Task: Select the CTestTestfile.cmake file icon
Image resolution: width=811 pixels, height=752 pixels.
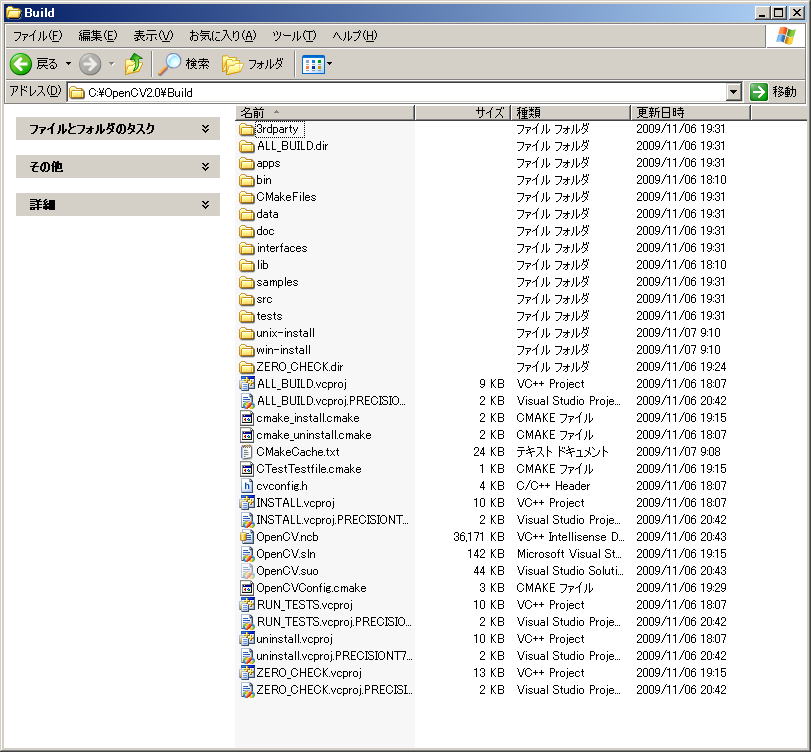Action: pyautogui.click(x=247, y=469)
